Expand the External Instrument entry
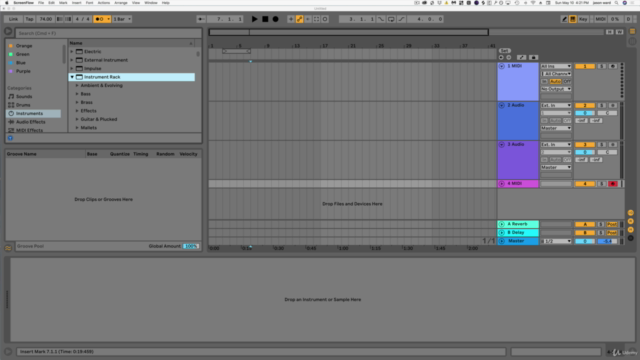This screenshot has height=360, width=640. 72,60
